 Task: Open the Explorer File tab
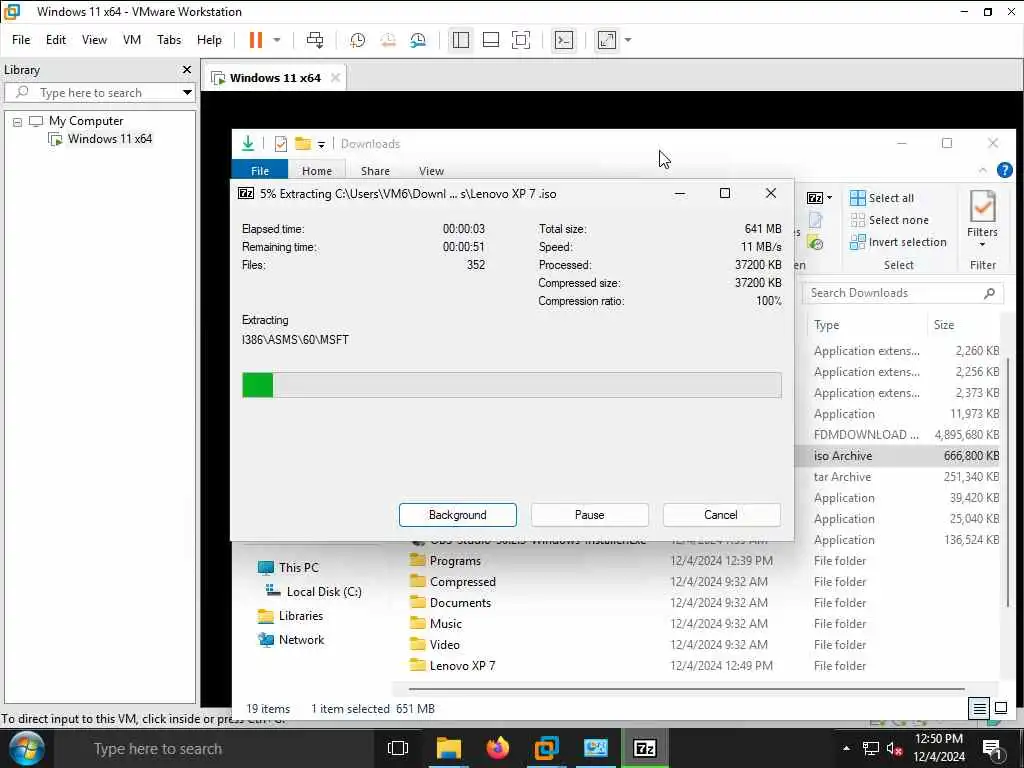(260, 170)
